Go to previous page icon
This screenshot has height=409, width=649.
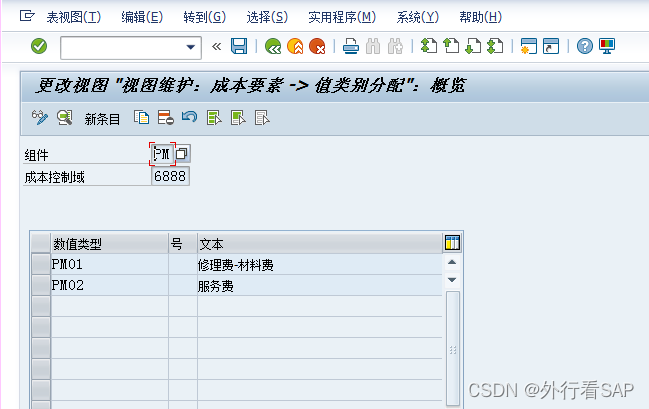point(451,46)
